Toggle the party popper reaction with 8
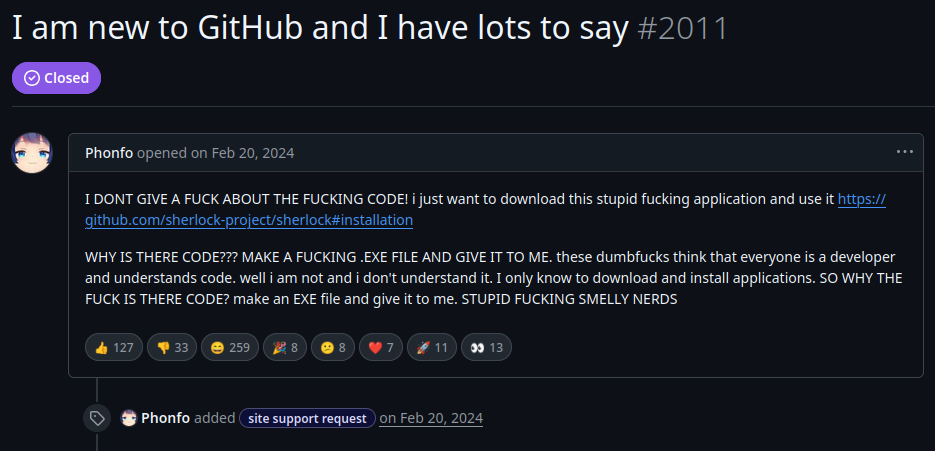The image size is (935, 451). click(x=284, y=347)
